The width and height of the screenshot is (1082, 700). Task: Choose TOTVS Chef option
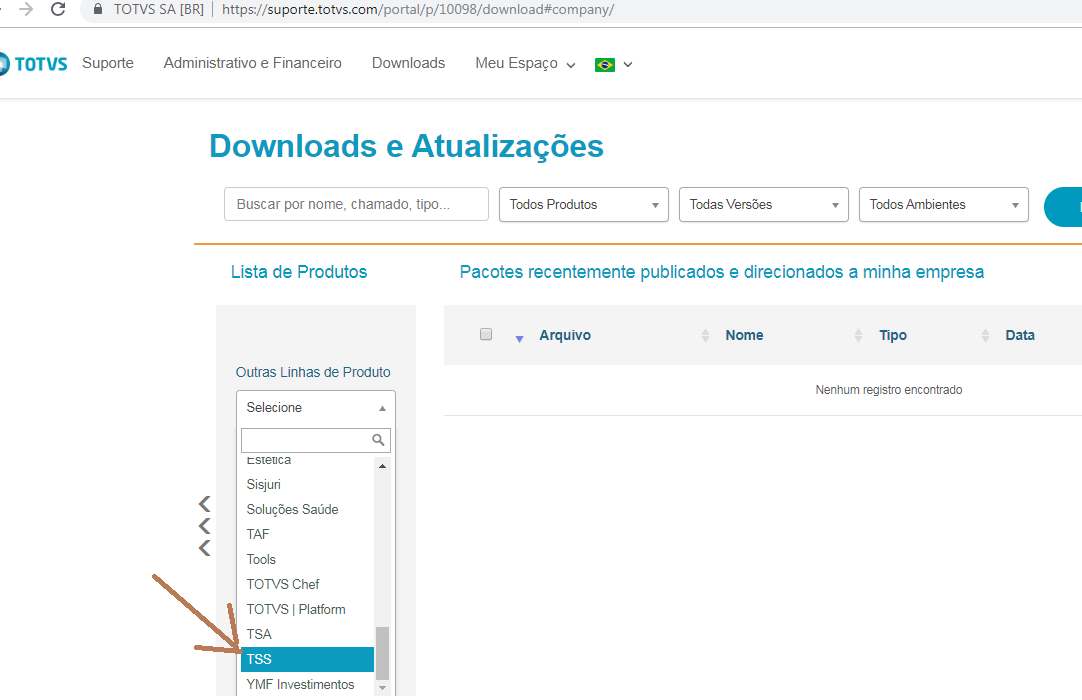[x=307, y=585]
